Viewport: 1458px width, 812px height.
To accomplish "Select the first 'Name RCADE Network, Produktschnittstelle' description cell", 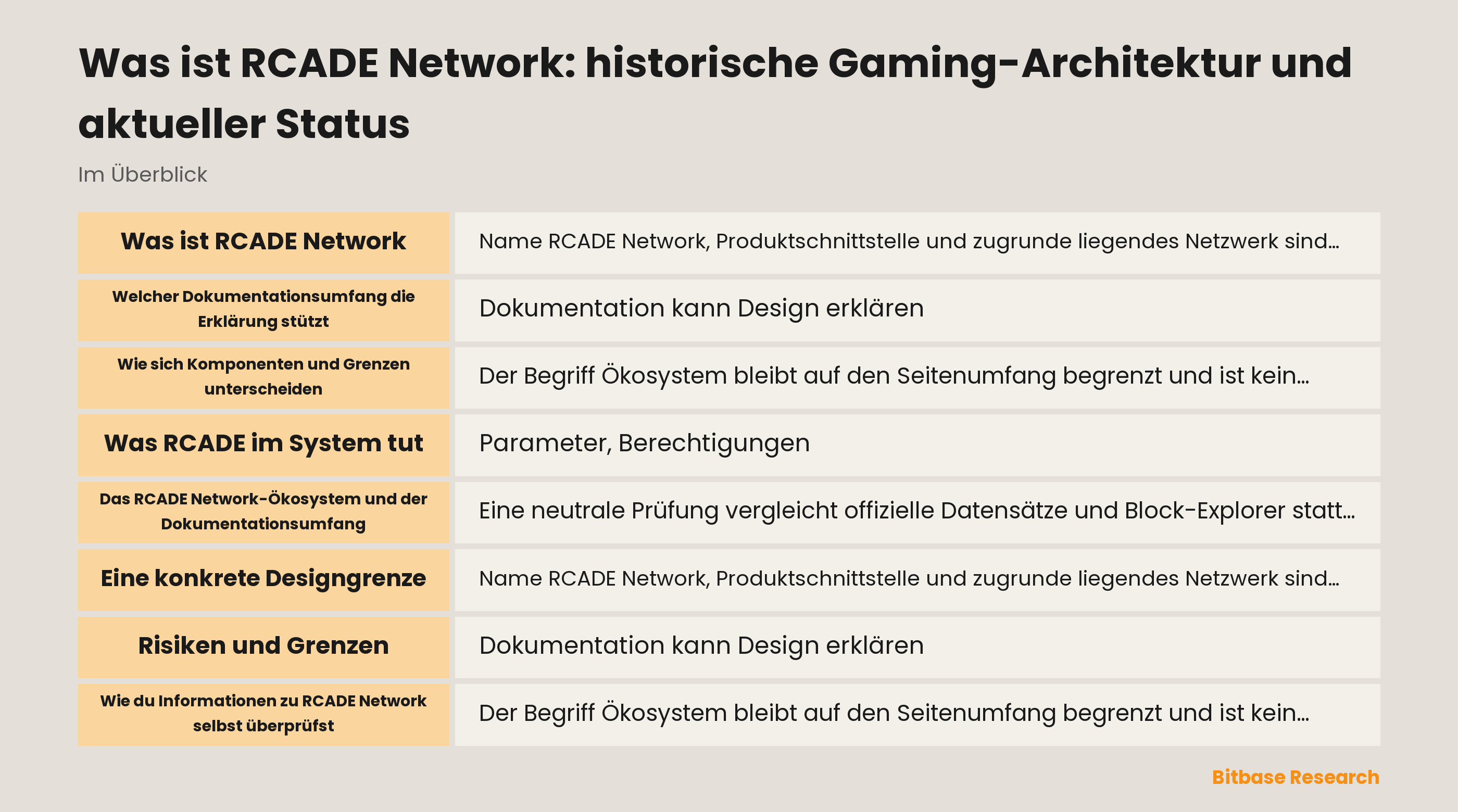I will 917,243.
